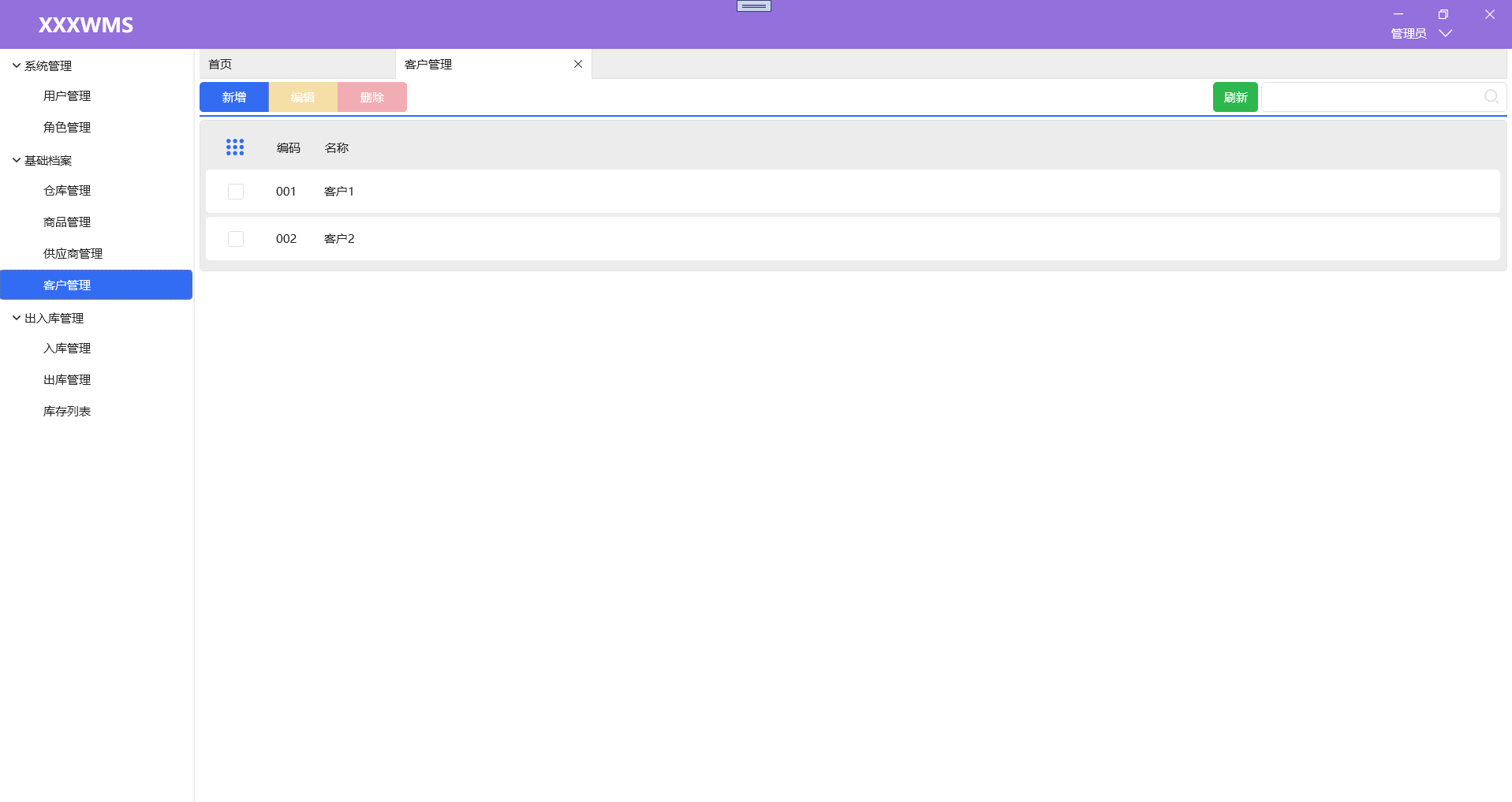Click the 编辑 button
This screenshot has height=802, width=1512.
point(303,97)
